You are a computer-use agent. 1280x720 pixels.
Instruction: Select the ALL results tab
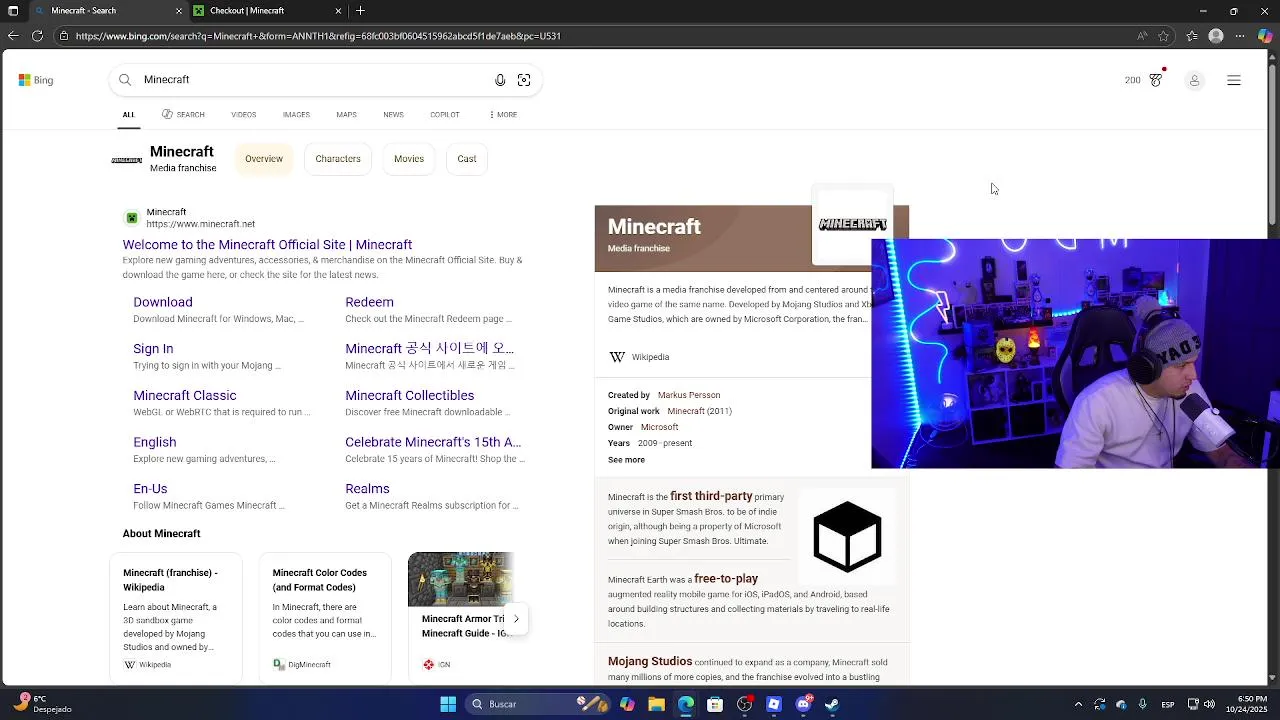pos(129,115)
